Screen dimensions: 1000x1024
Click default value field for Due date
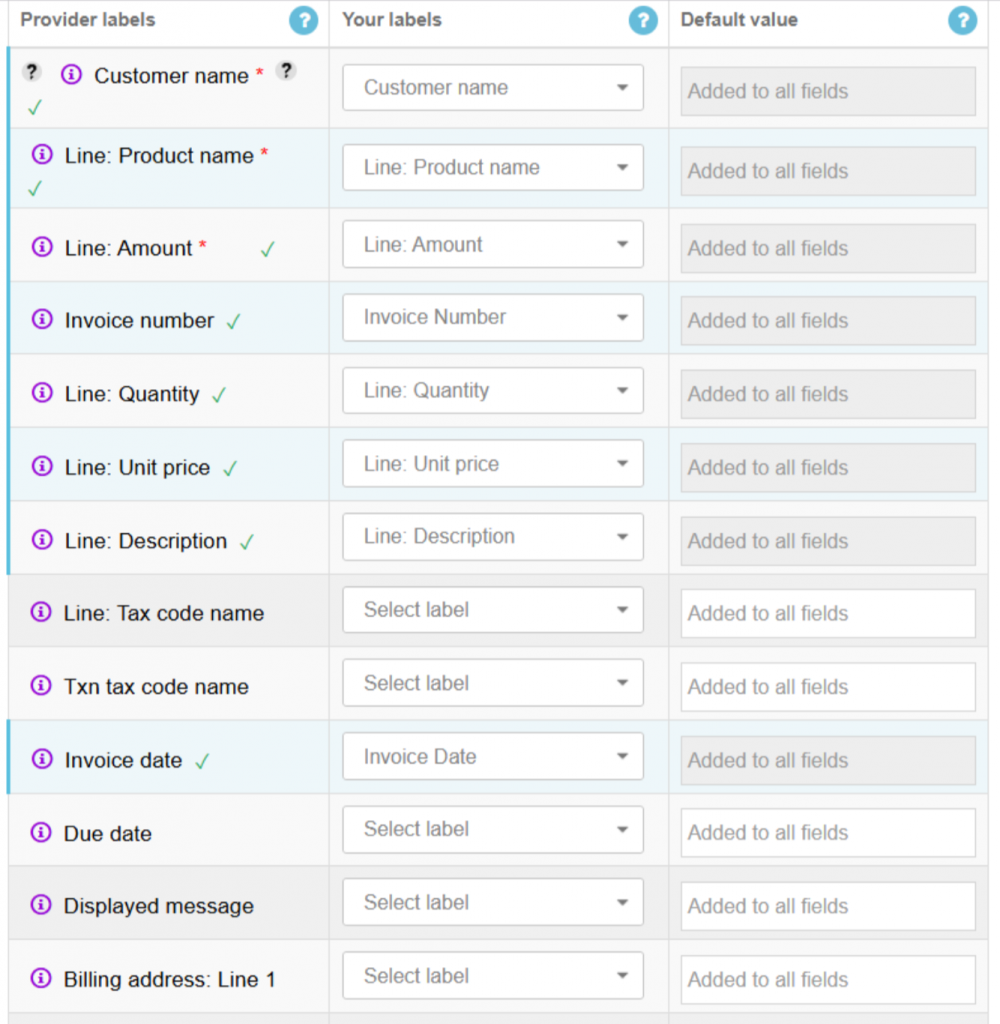pyautogui.click(x=827, y=833)
